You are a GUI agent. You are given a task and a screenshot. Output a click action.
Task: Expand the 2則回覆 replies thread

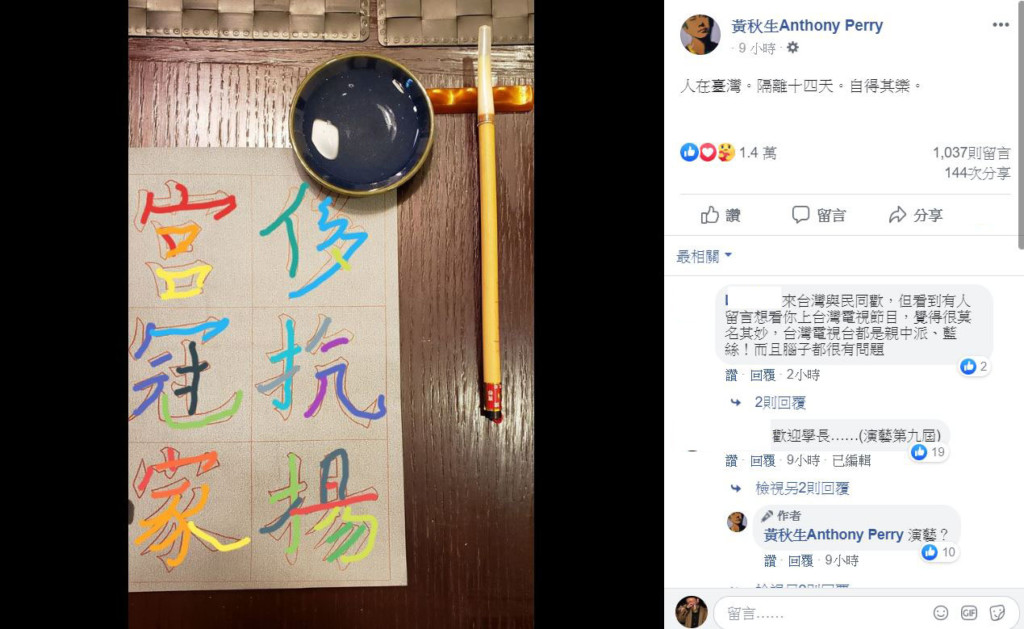click(780, 402)
